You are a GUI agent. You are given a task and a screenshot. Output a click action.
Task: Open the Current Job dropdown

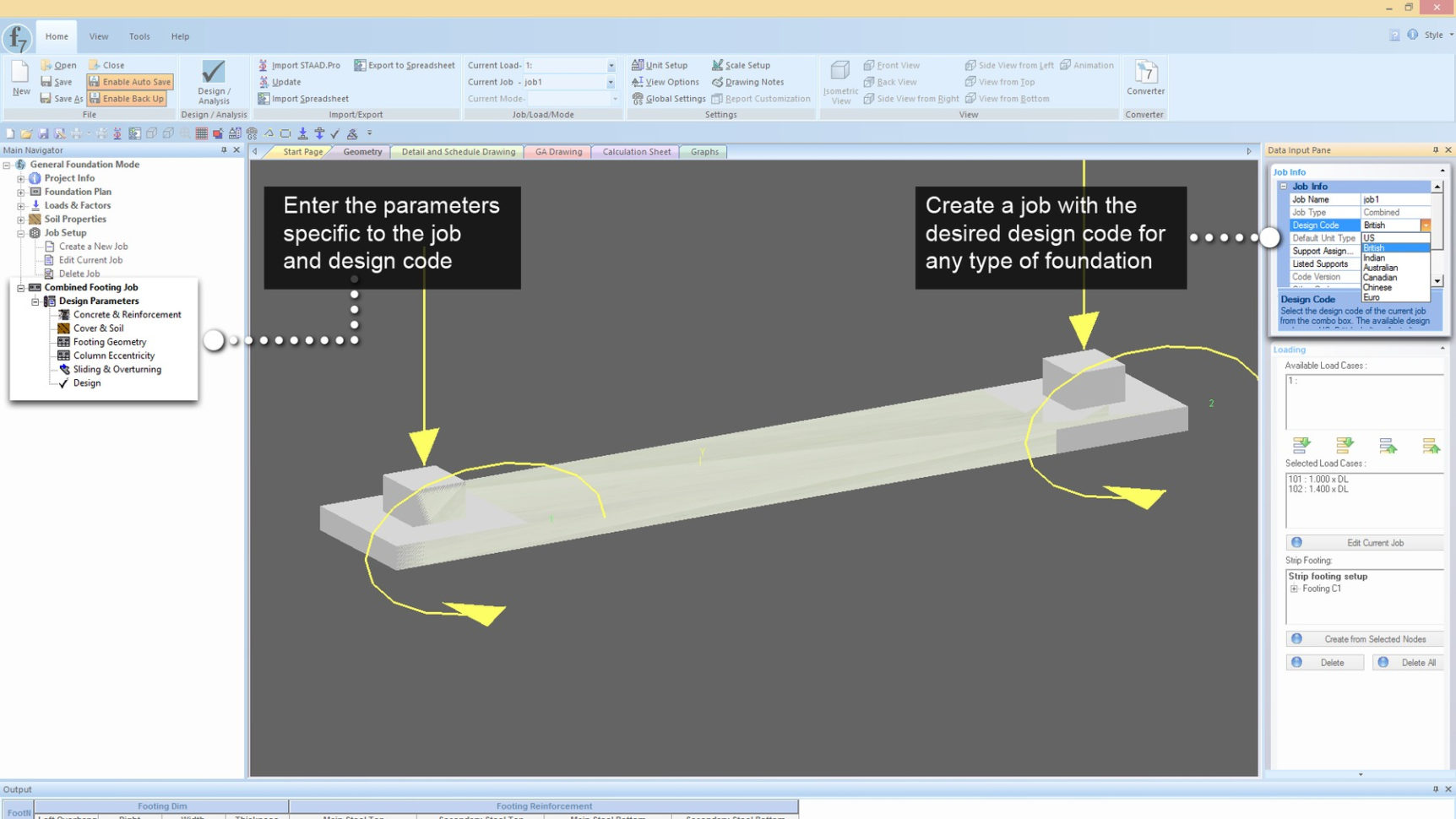(611, 83)
